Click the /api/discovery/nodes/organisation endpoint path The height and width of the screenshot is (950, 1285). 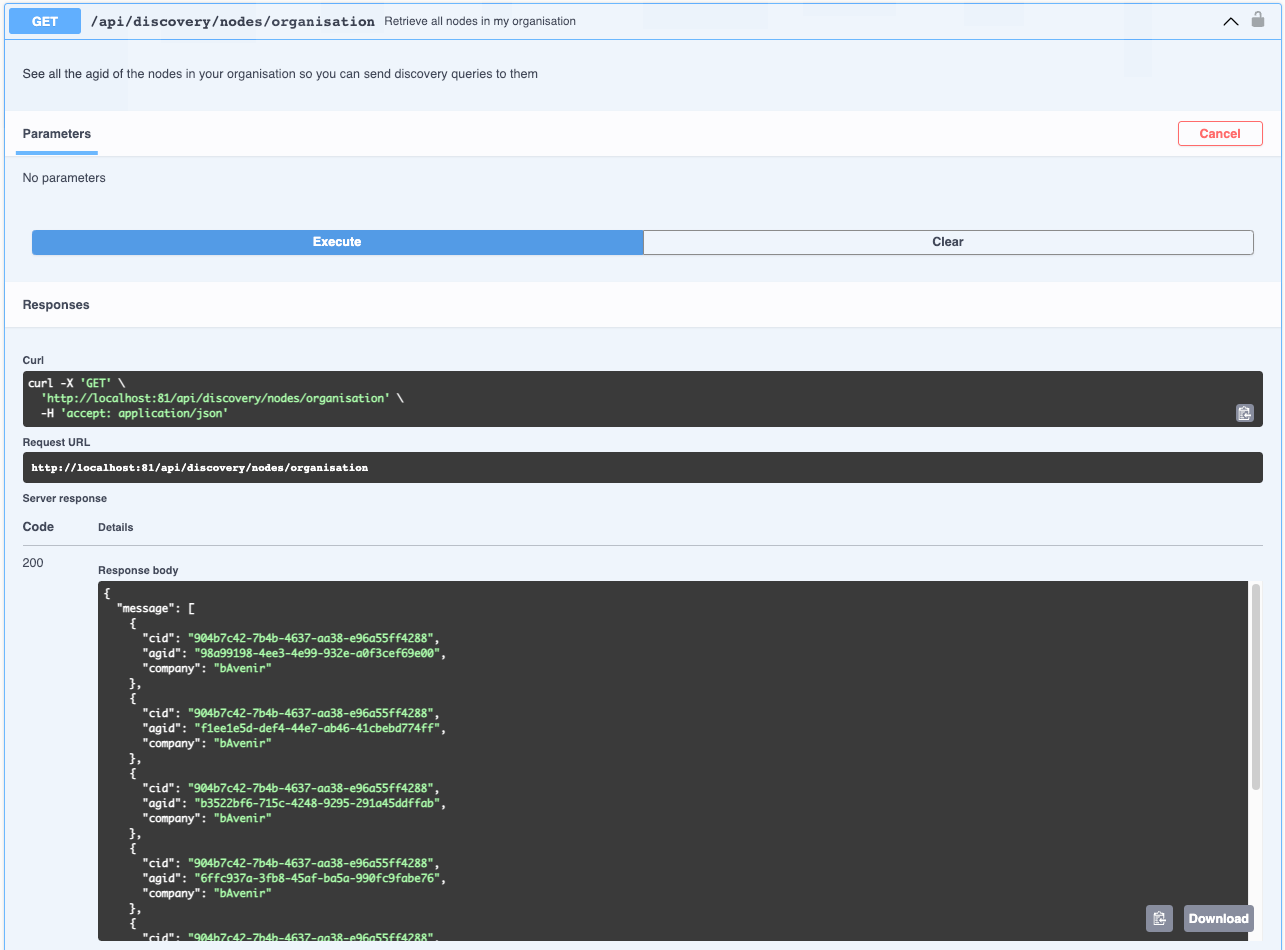[233, 21]
